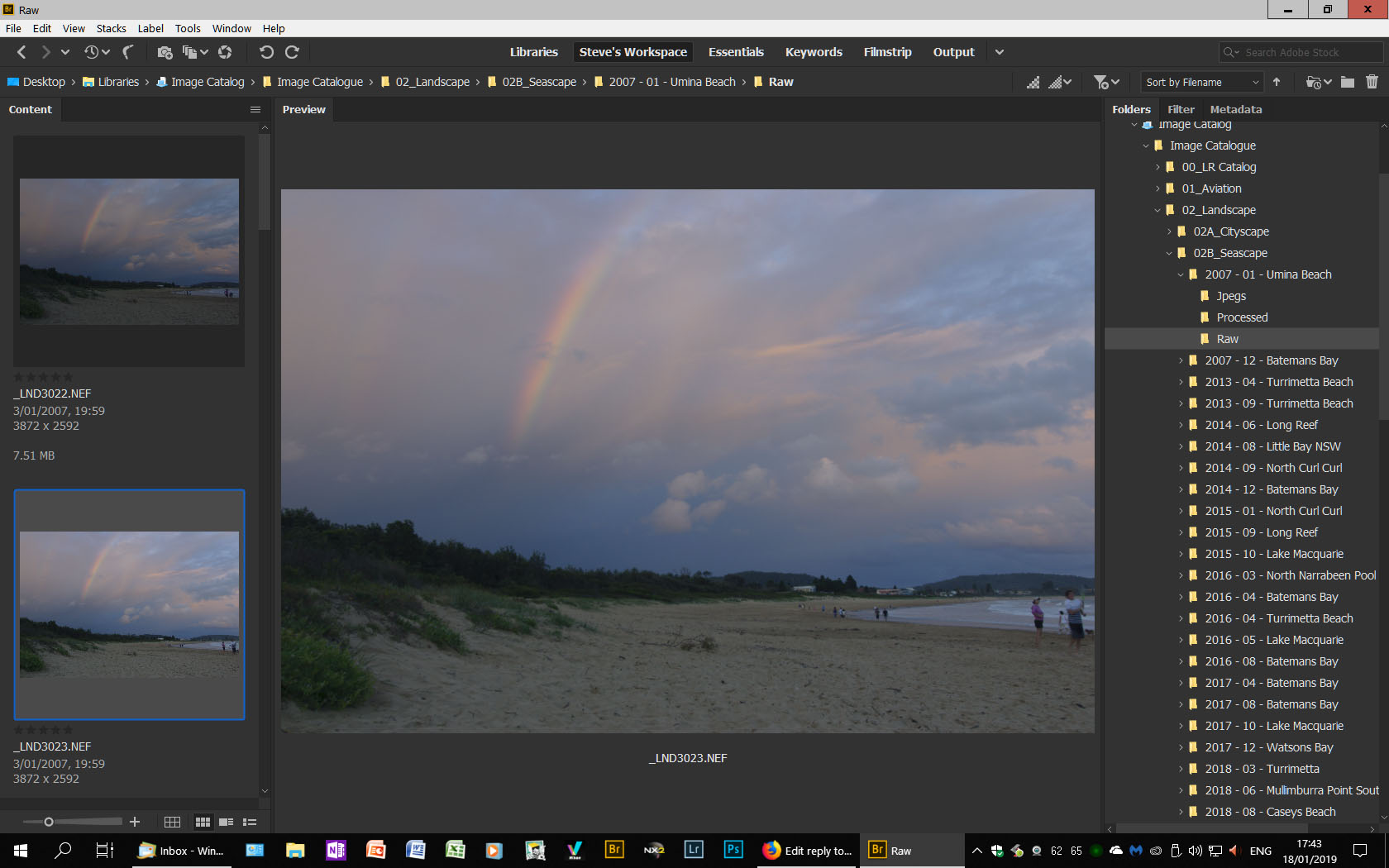Switch to Output workspace

click(953, 52)
